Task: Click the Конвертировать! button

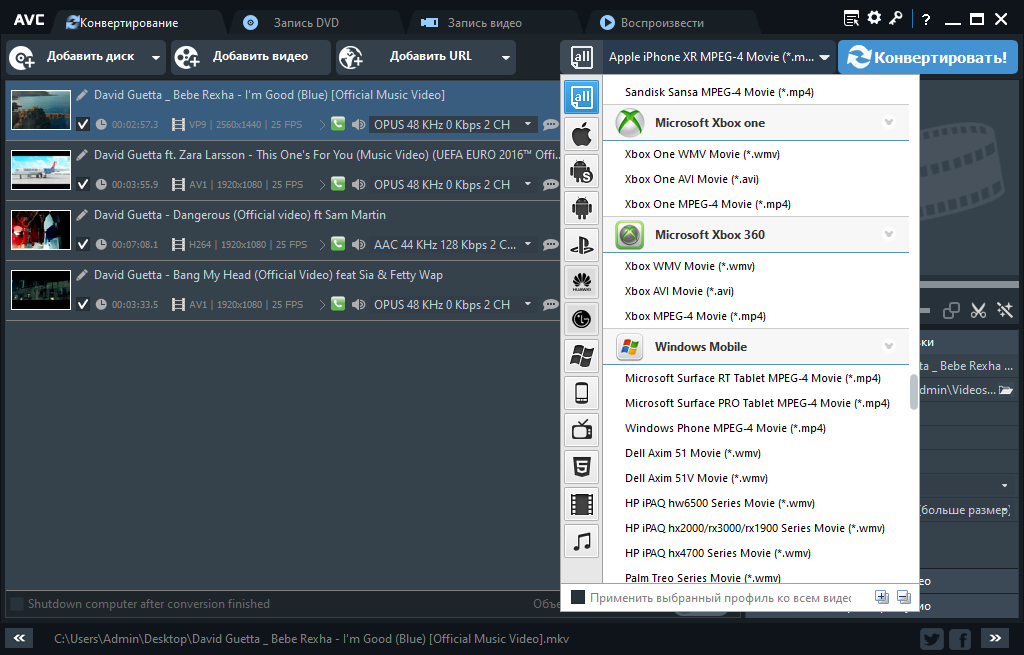Action: point(927,57)
